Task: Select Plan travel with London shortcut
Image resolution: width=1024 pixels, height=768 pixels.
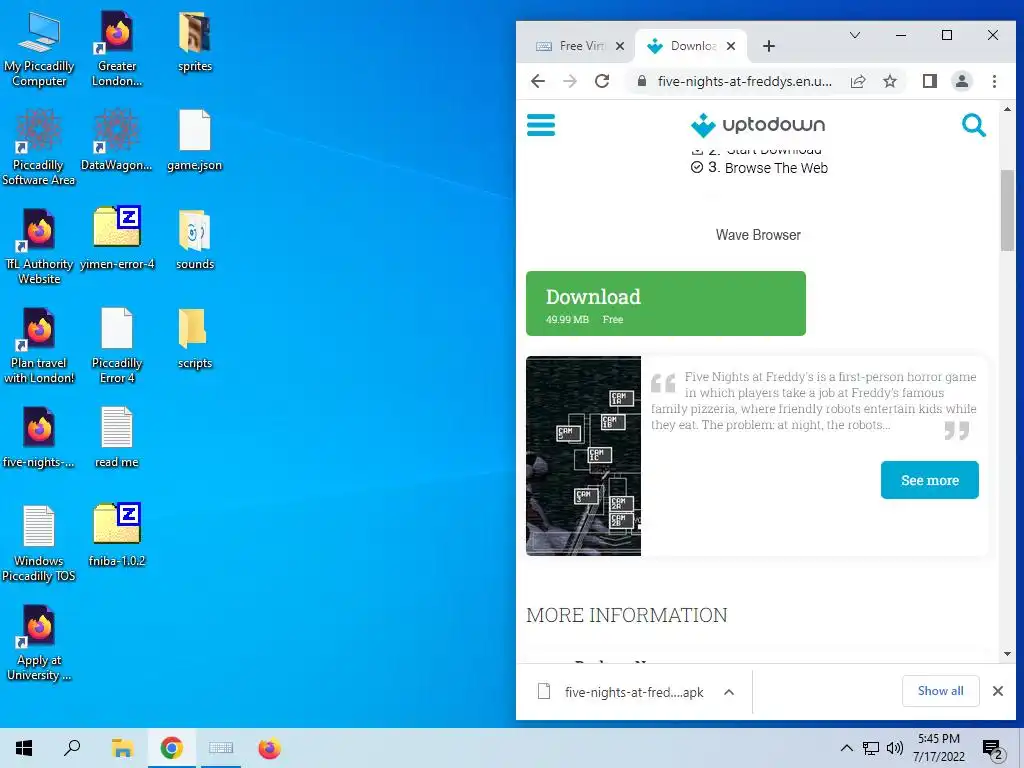Action: [39, 346]
